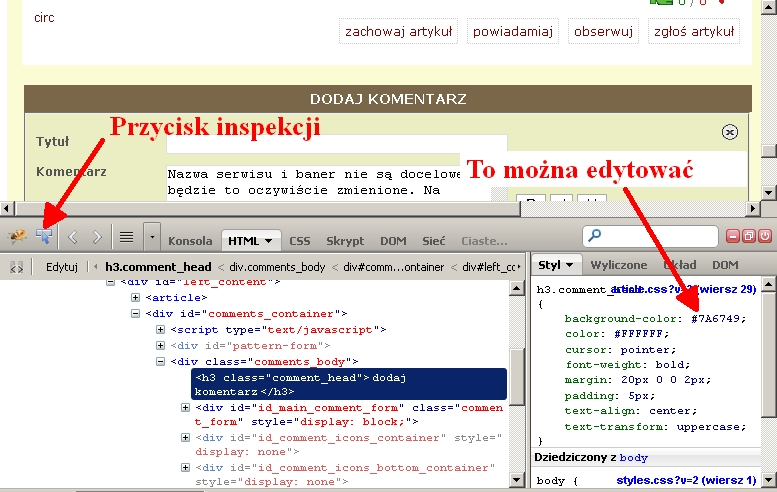Select the h3 comment_head node row
777x492 pixels.
tap(349, 384)
